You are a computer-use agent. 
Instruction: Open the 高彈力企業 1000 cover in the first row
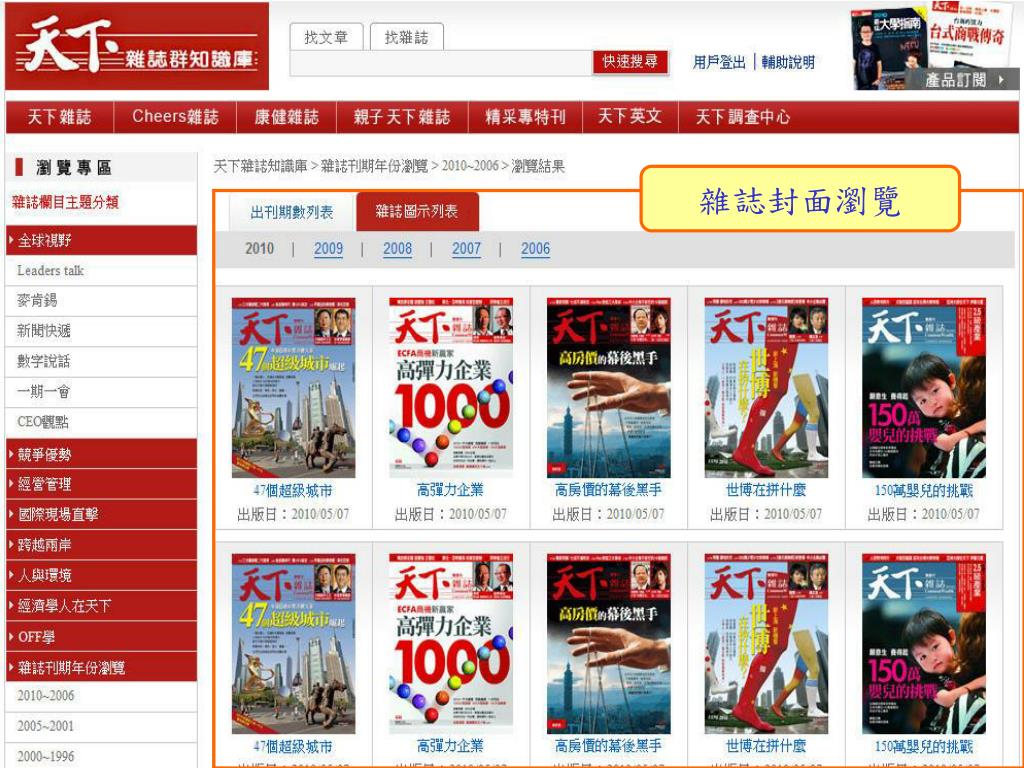point(451,388)
